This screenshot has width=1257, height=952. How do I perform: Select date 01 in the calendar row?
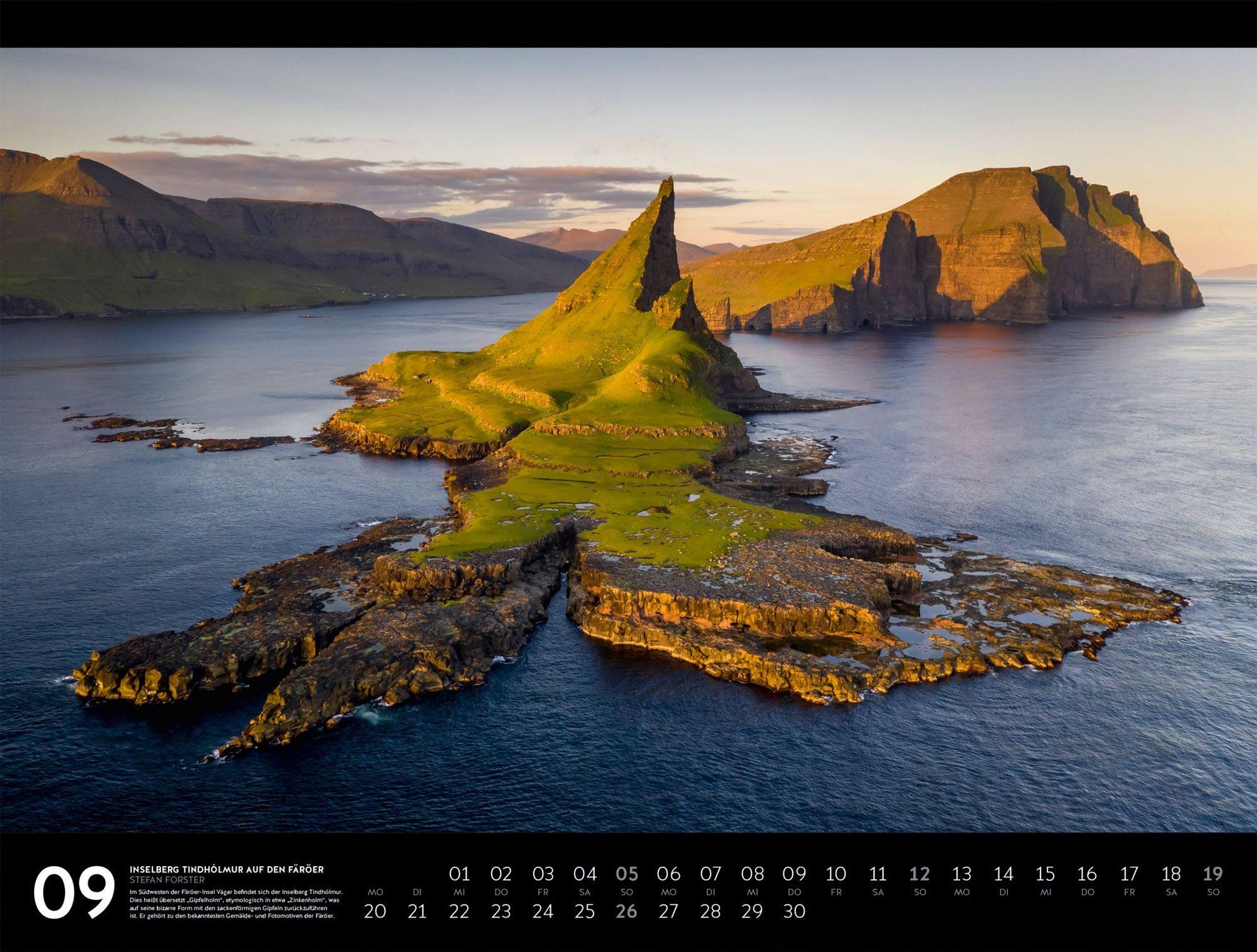[459, 873]
